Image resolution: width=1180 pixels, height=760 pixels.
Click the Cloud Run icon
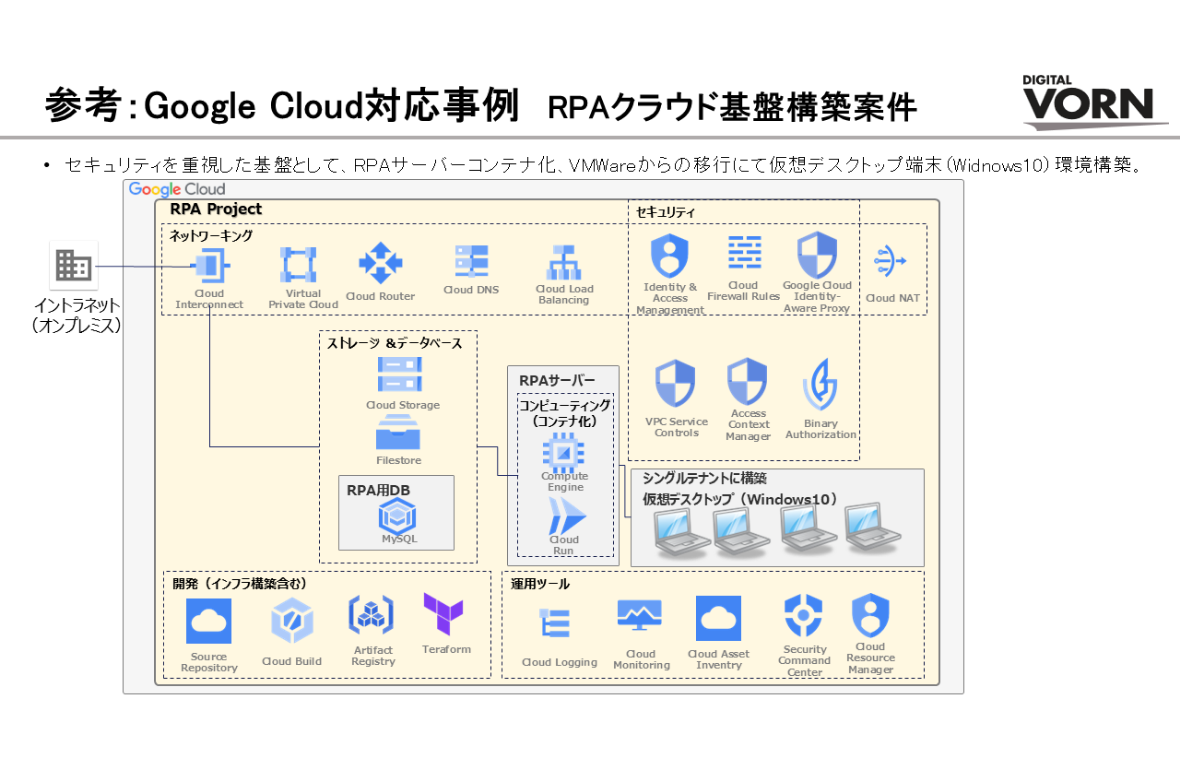566,516
